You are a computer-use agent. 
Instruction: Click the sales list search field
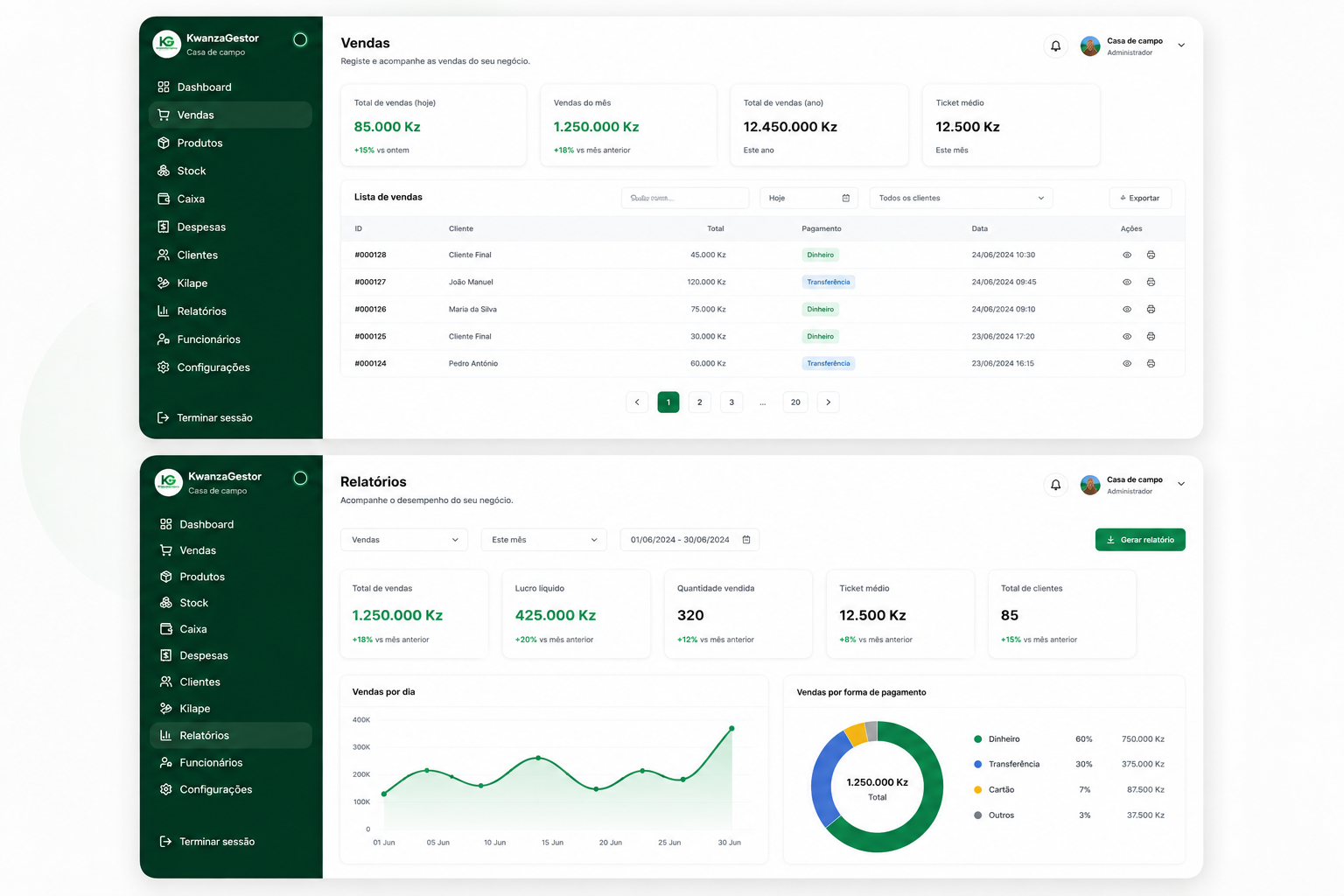pos(685,198)
